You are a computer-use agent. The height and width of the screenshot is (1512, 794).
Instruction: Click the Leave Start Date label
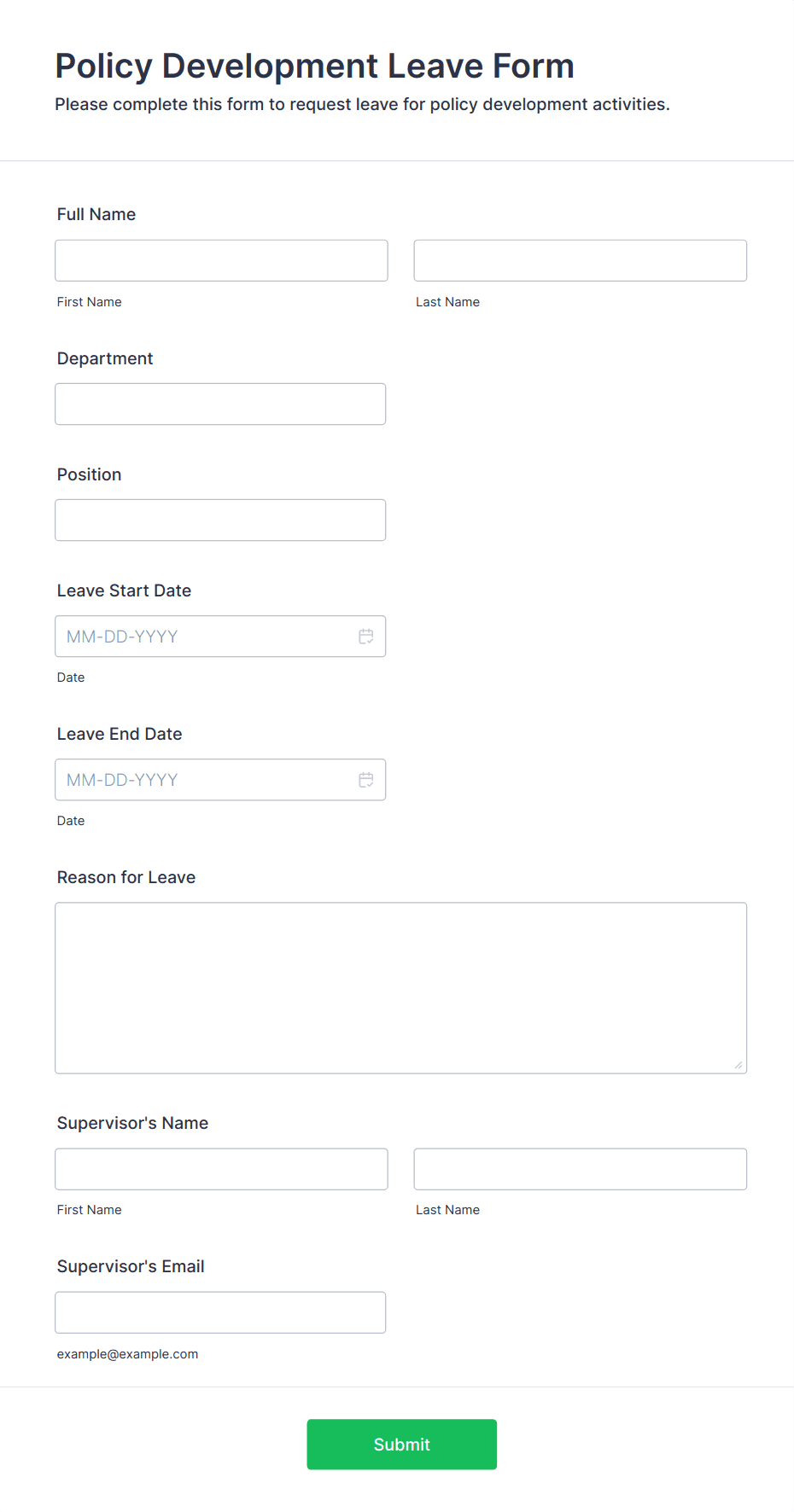[124, 590]
